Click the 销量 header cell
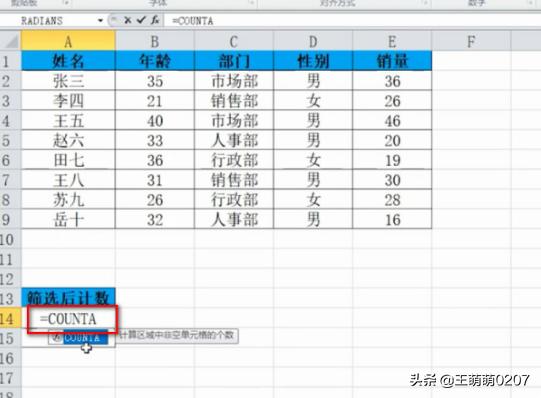The width and height of the screenshot is (541, 398). 392,61
